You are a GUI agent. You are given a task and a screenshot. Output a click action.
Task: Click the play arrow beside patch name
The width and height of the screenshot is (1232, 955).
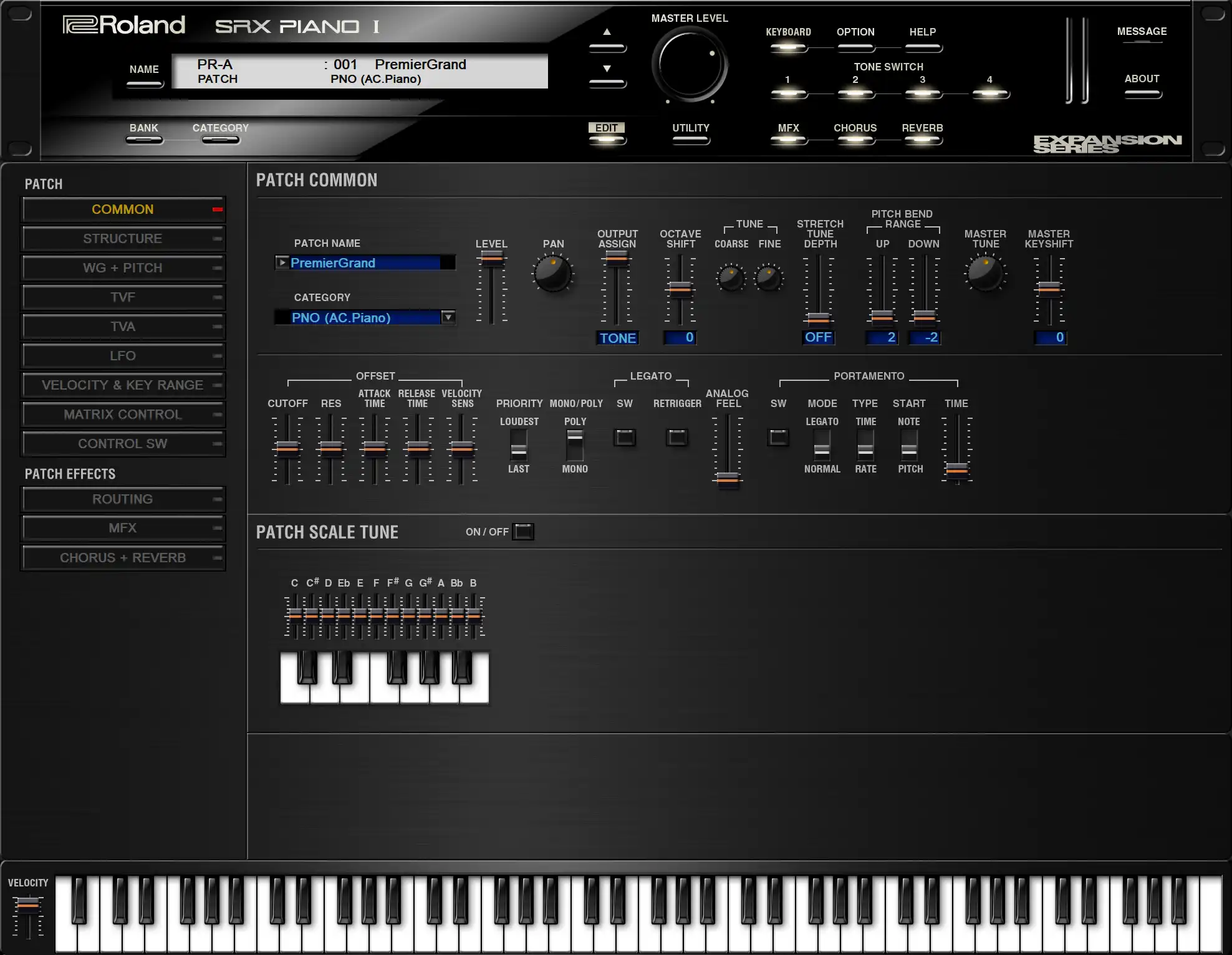[x=282, y=263]
